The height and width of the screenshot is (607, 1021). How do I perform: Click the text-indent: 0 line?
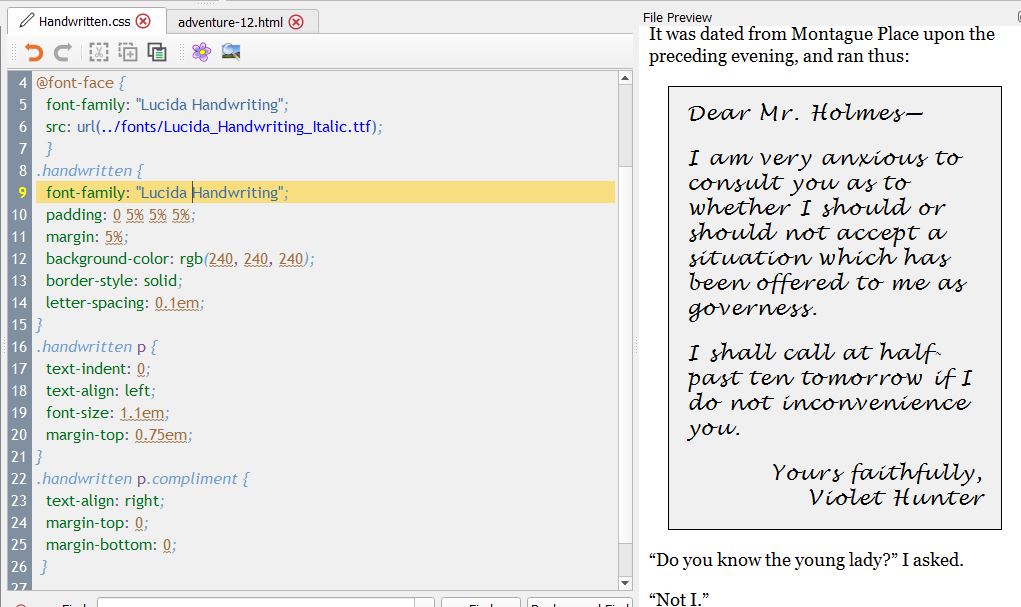[x=98, y=369]
